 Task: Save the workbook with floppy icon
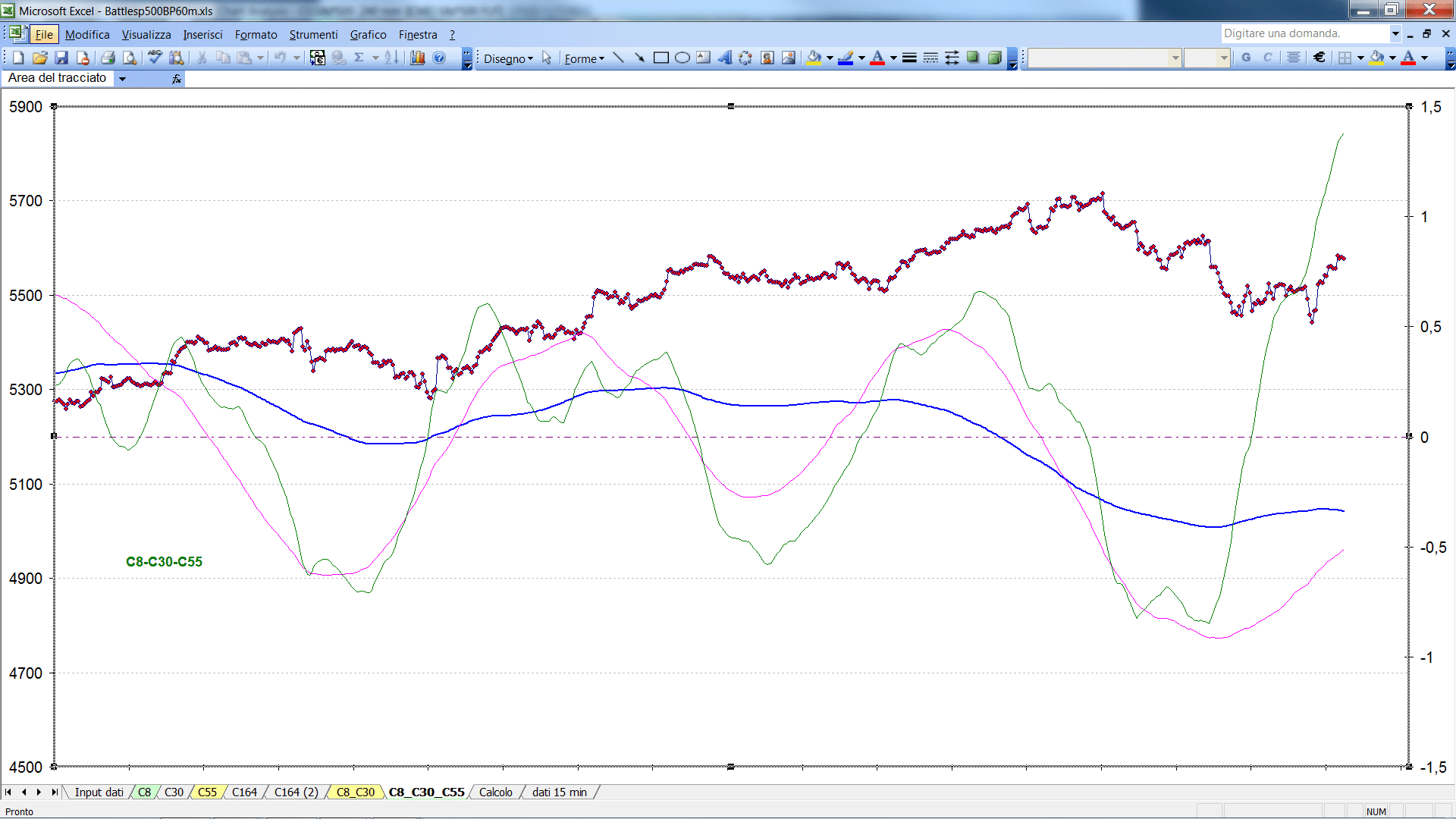point(61,58)
